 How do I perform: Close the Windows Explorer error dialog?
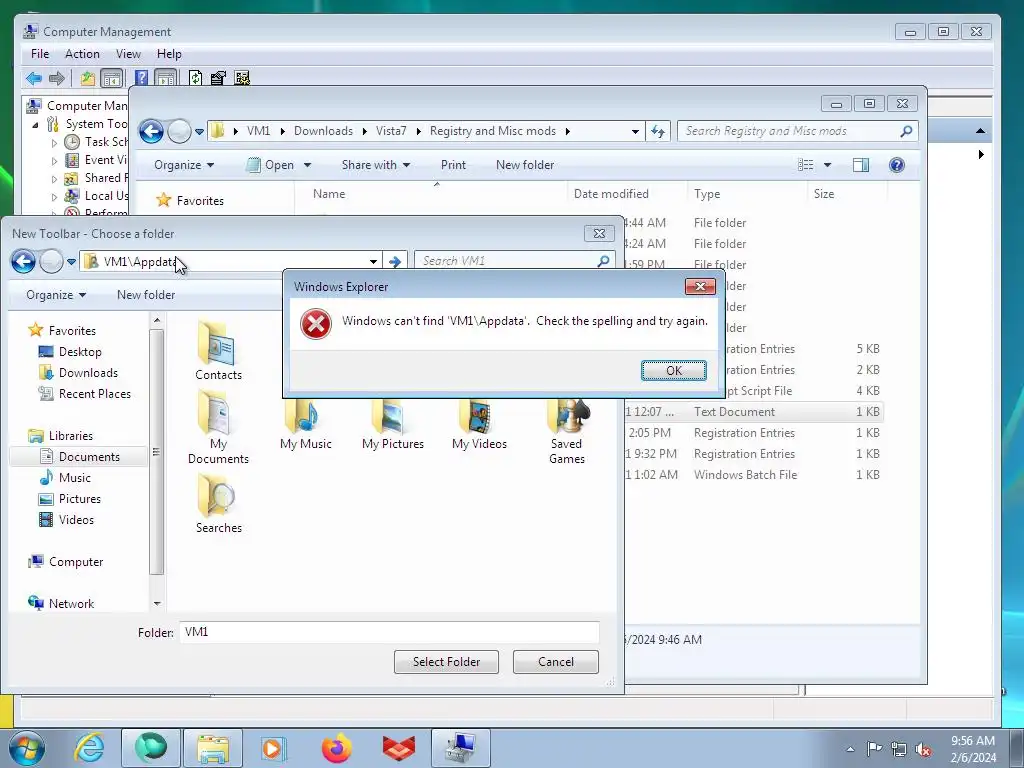point(700,286)
